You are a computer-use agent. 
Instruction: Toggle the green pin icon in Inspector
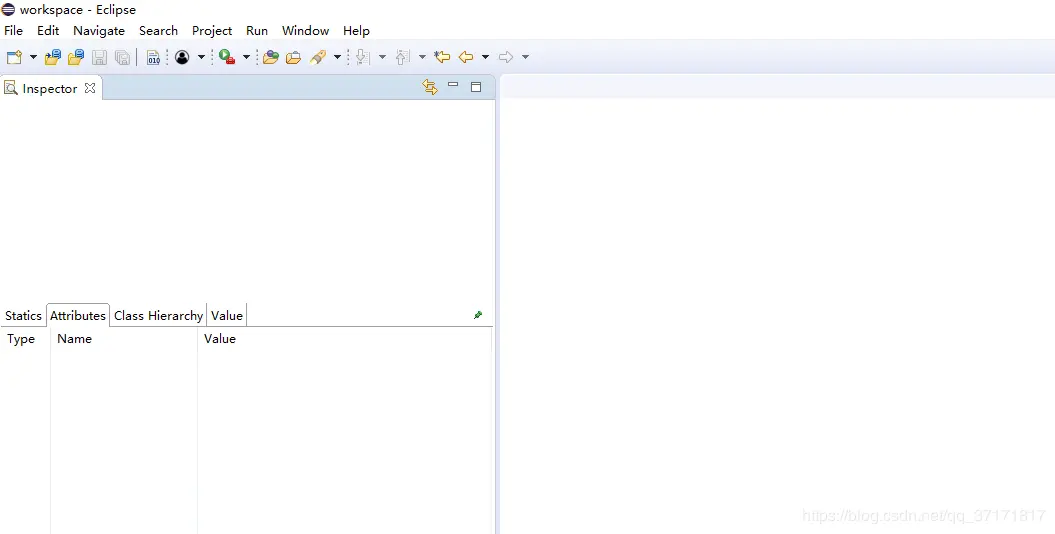coord(478,315)
